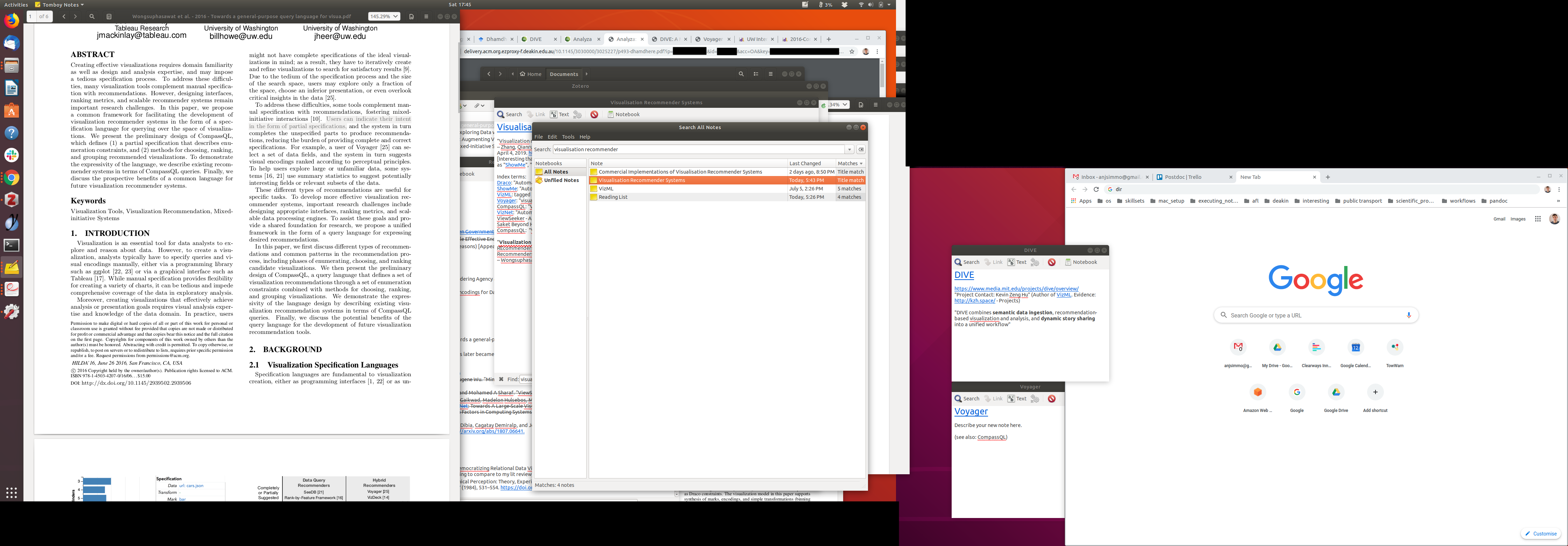Clear search with the erase icon
Viewport: 1568px width, 546px height.
click(x=861, y=149)
